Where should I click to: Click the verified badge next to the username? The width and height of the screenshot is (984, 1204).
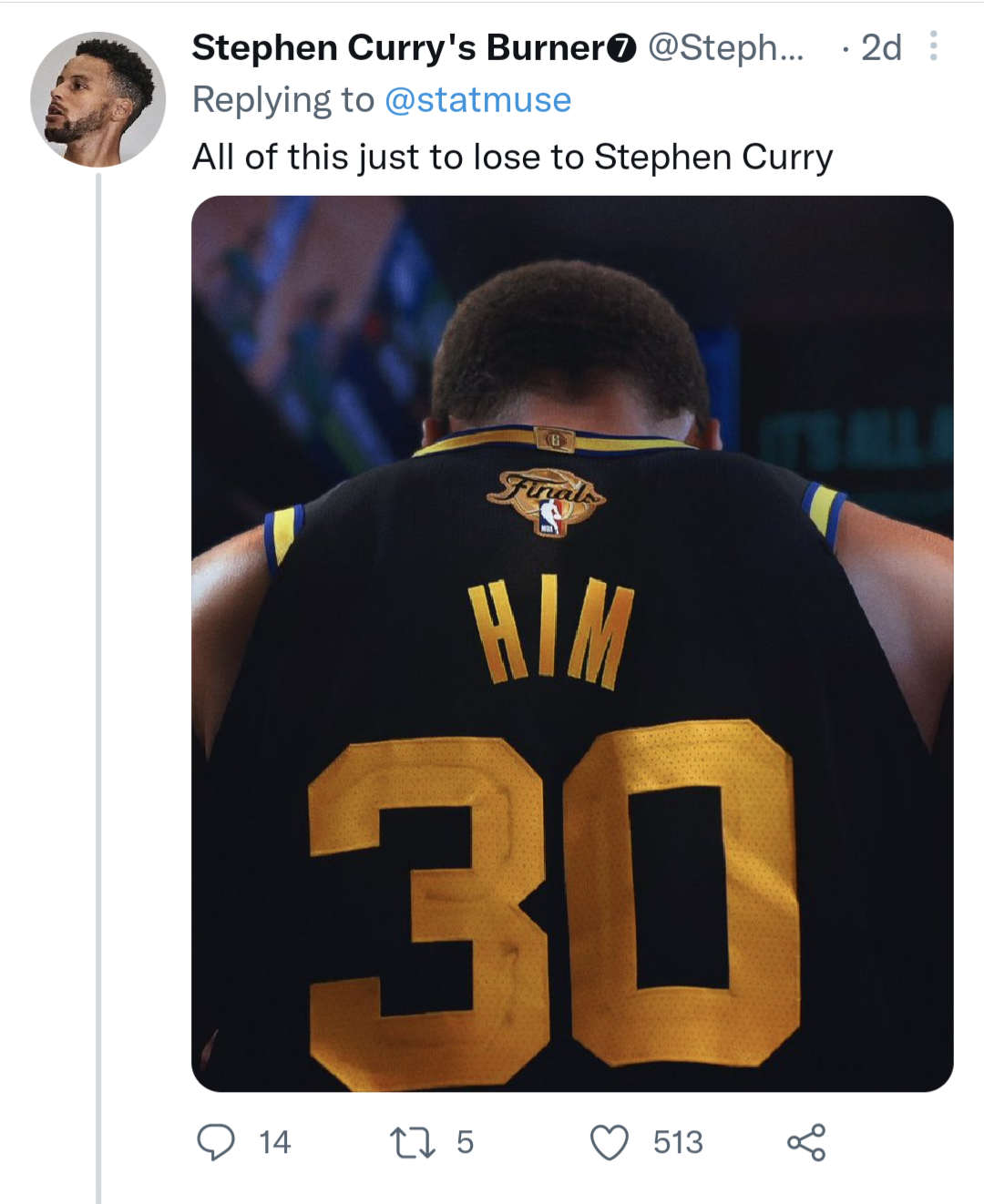pyautogui.click(x=620, y=47)
